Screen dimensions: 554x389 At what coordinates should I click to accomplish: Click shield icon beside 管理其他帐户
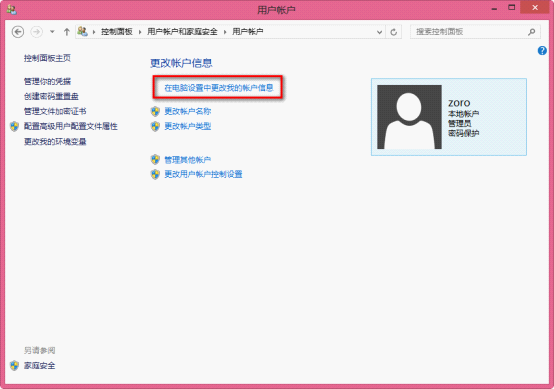155,160
